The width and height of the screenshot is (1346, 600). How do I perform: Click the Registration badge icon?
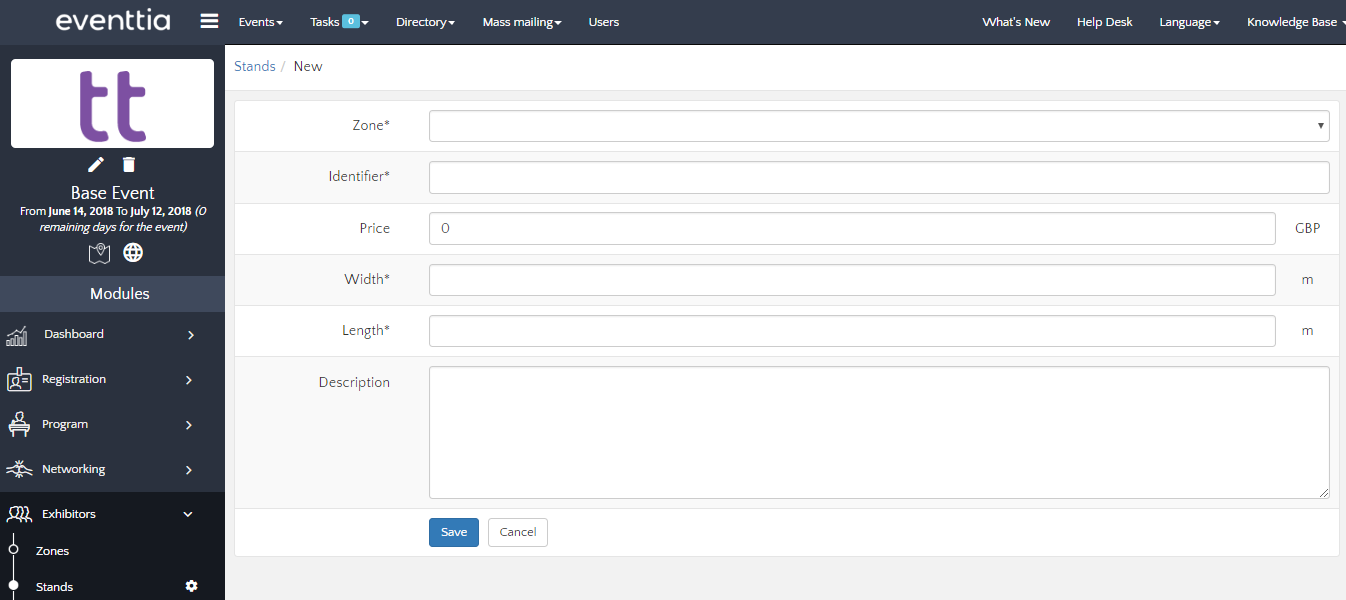coord(19,380)
